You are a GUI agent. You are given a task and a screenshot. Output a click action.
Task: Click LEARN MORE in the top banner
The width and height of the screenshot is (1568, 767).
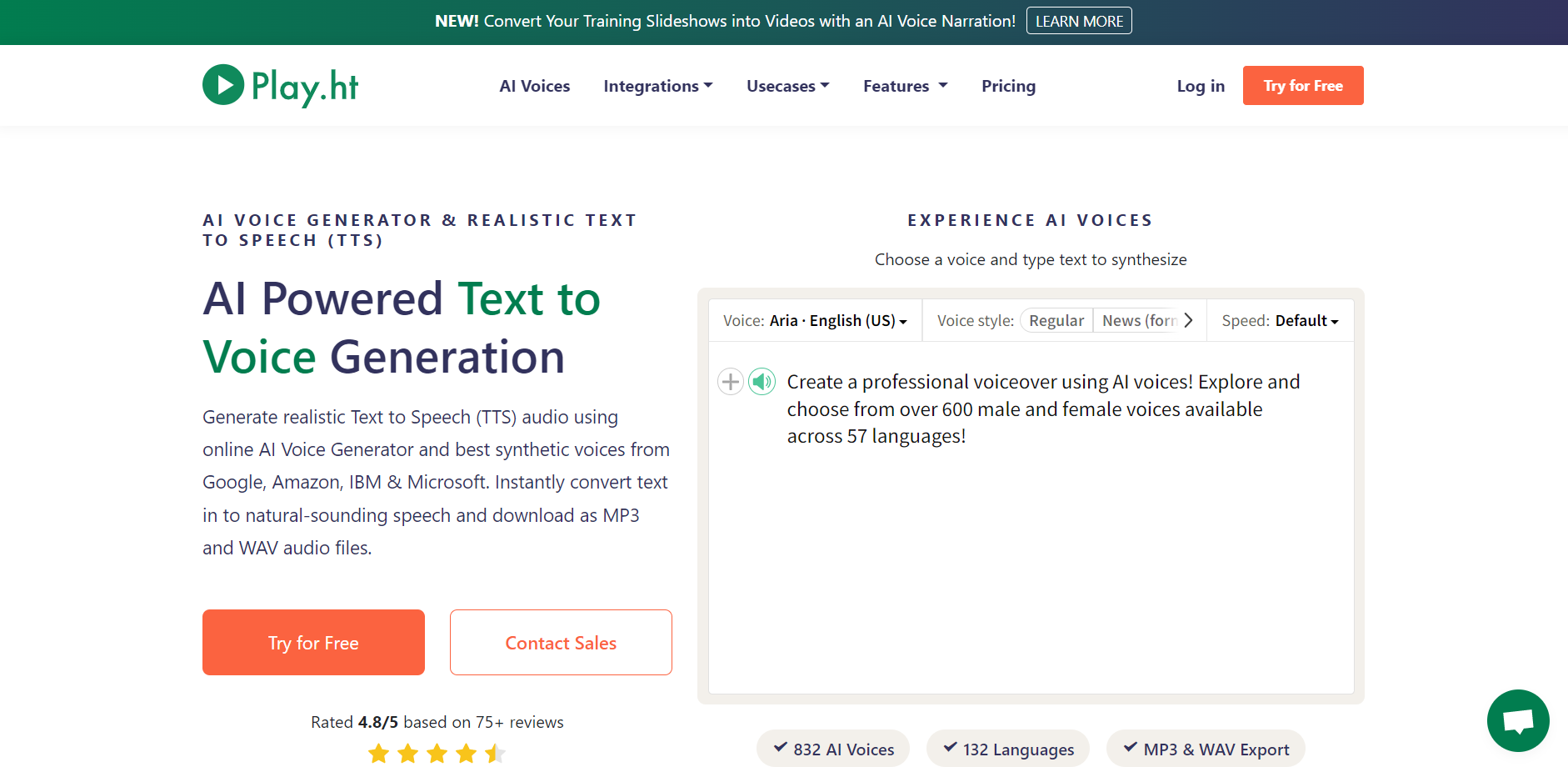coord(1079,21)
